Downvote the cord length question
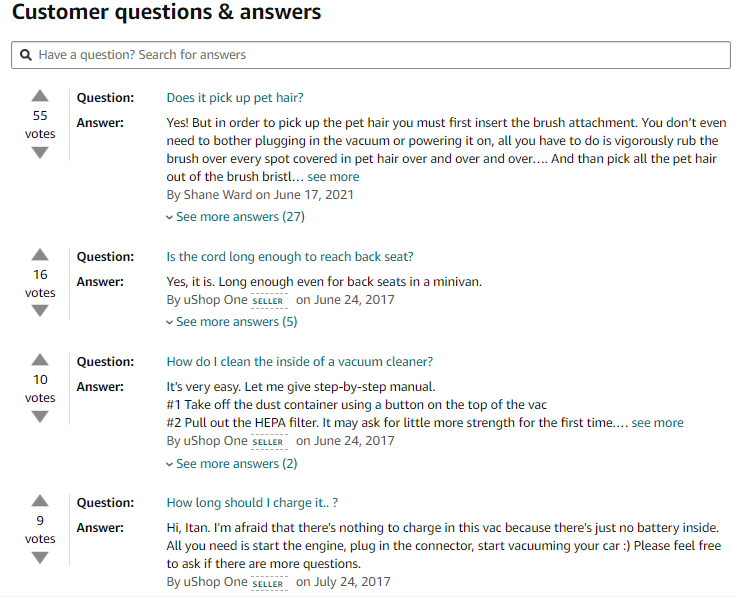 click(40, 311)
